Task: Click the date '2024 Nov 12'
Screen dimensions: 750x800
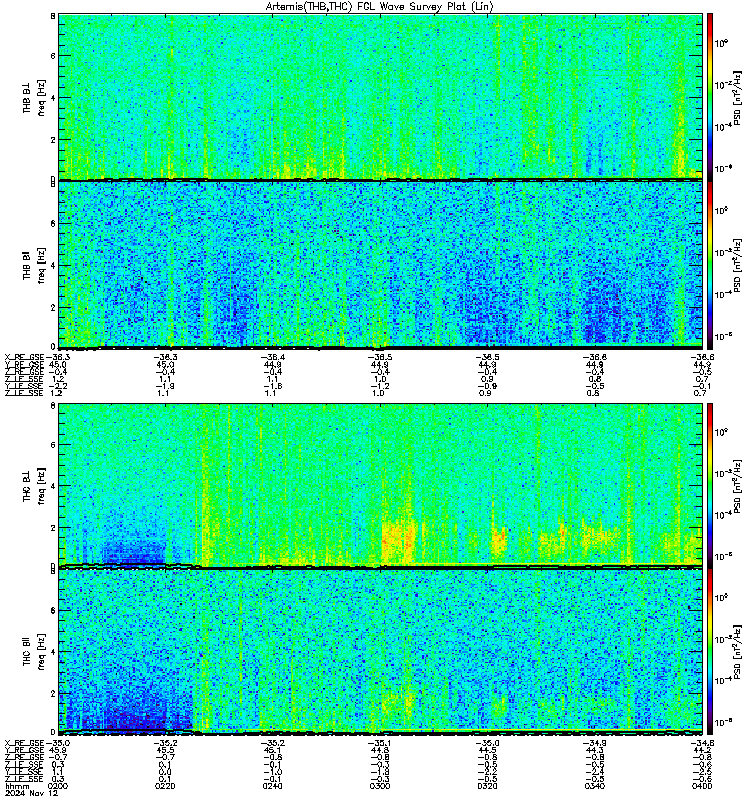Action: click(31, 793)
